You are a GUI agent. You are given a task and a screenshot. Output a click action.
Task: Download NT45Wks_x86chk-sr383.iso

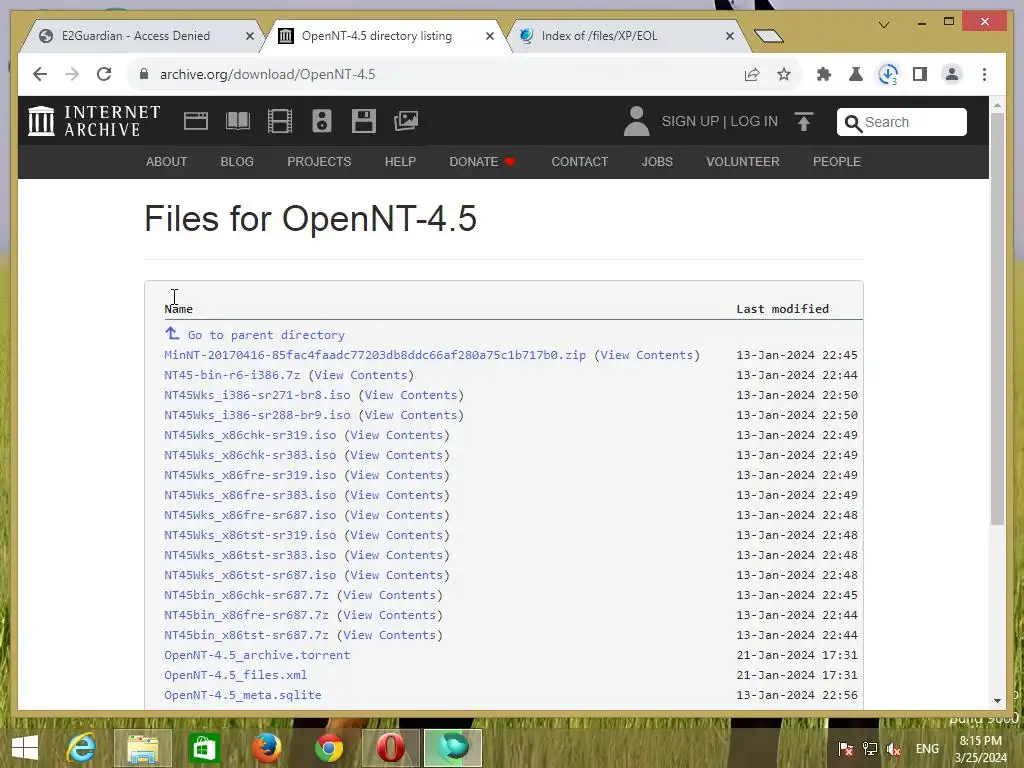click(x=250, y=455)
